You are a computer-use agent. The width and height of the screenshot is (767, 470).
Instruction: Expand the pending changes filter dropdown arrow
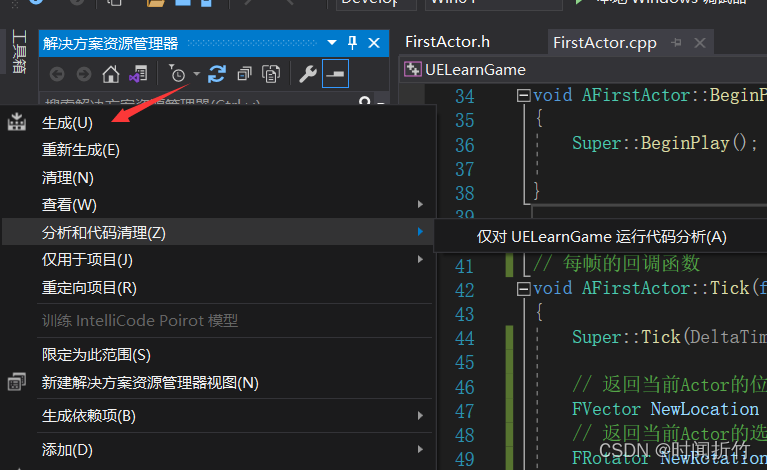[x=197, y=74]
